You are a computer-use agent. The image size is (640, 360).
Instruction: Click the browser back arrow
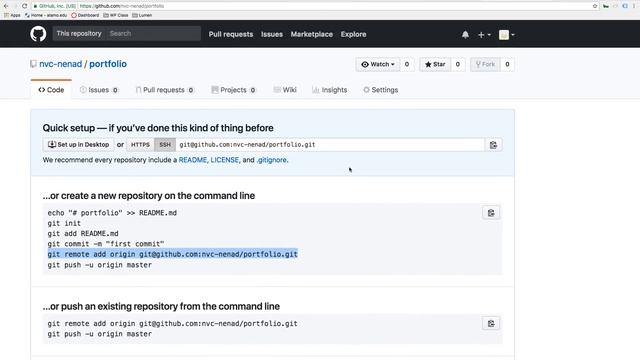click(x=6, y=6)
